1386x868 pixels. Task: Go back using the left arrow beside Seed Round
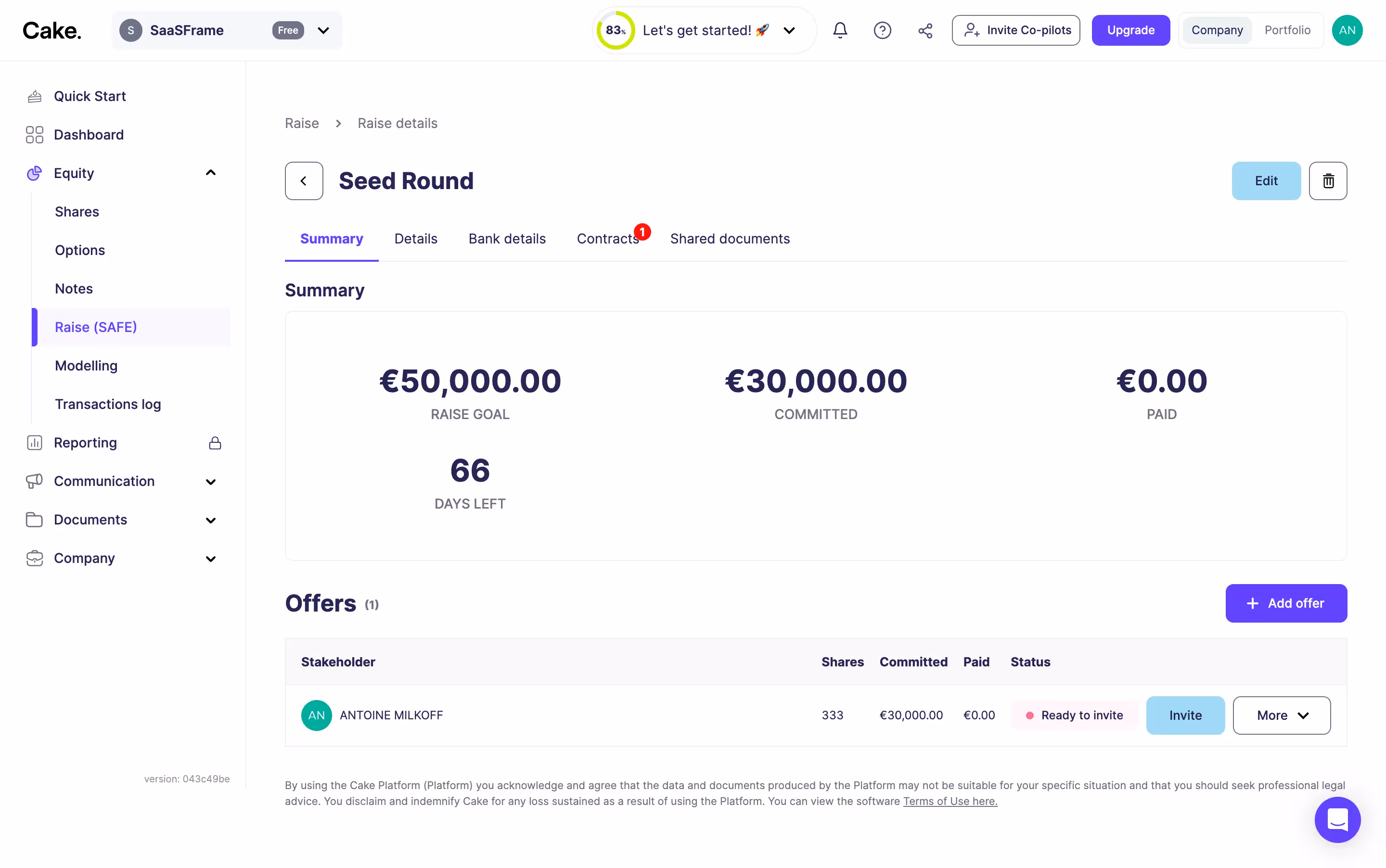click(304, 180)
